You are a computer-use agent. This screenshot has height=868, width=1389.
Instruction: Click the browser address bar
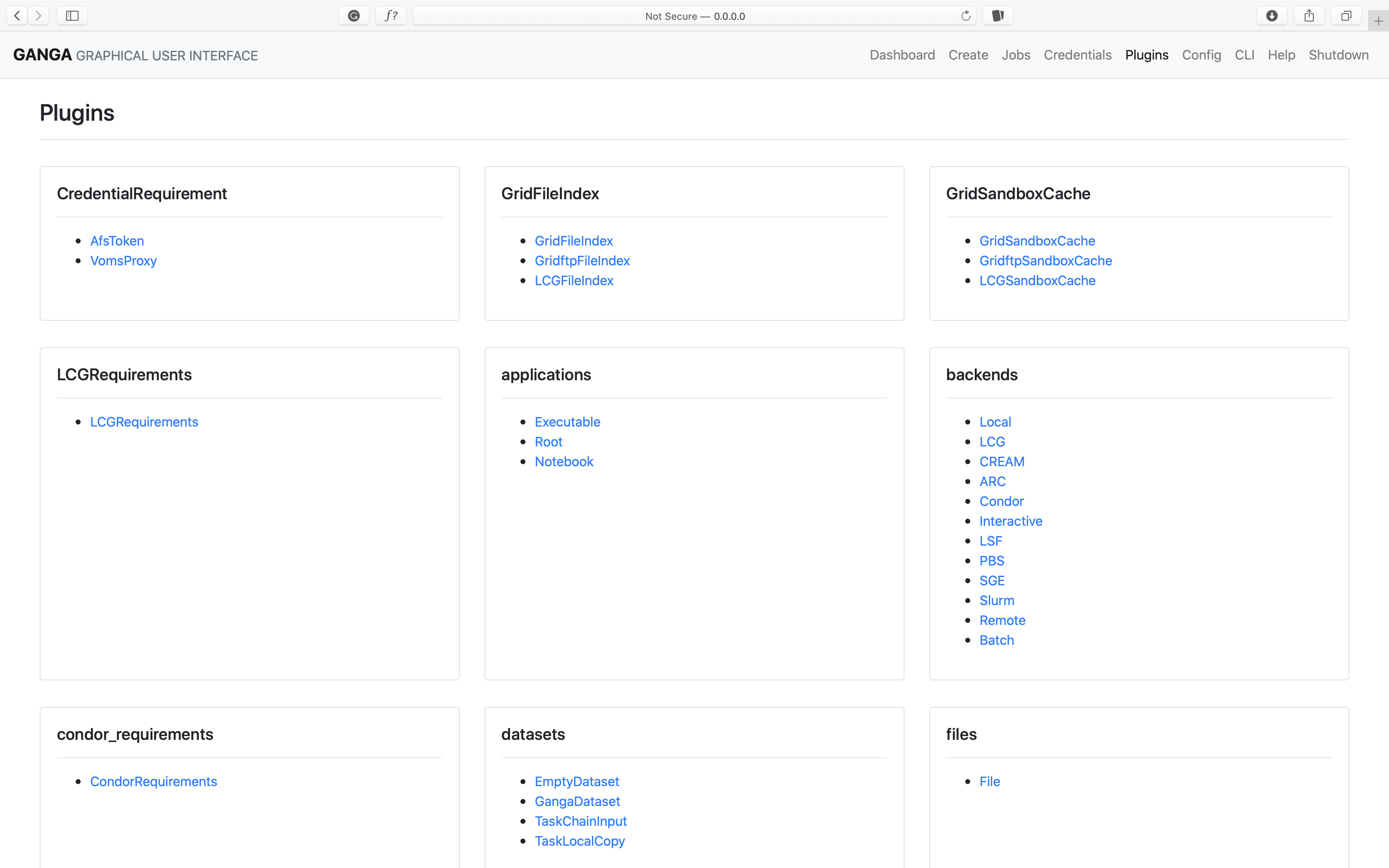(694, 16)
